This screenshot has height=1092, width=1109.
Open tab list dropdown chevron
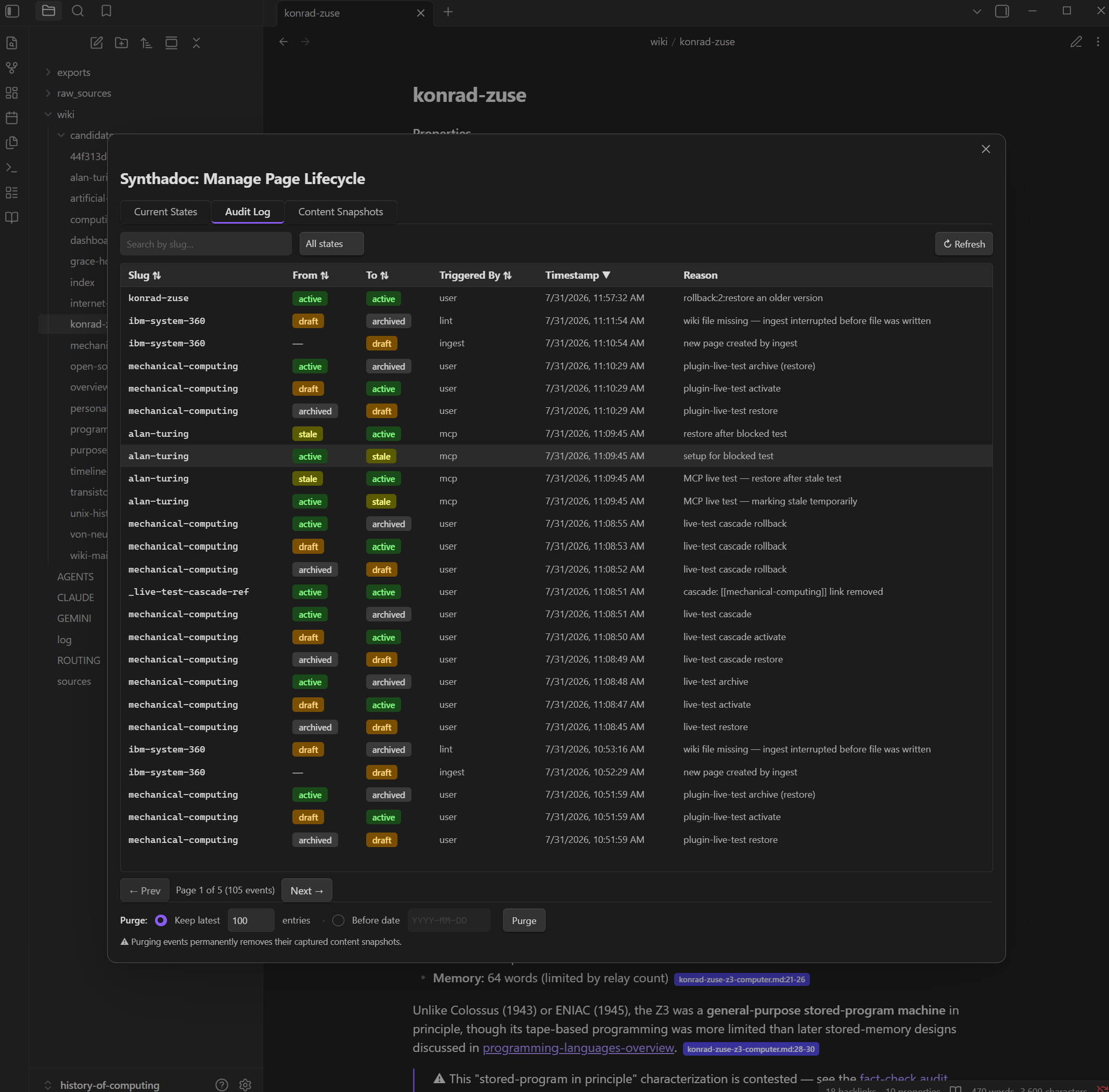[977, 11]
